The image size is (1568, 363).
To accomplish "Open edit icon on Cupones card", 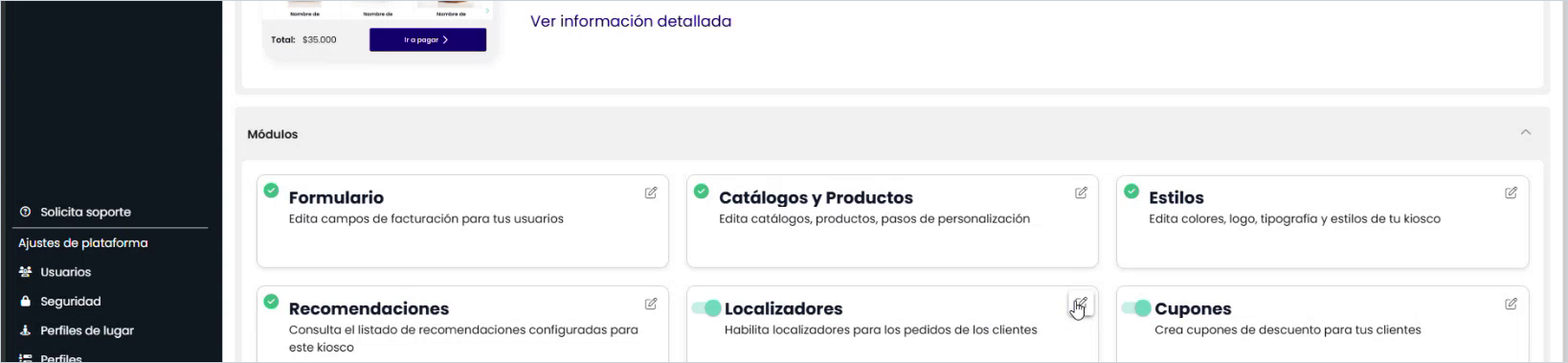I will tap(1511, 304).
